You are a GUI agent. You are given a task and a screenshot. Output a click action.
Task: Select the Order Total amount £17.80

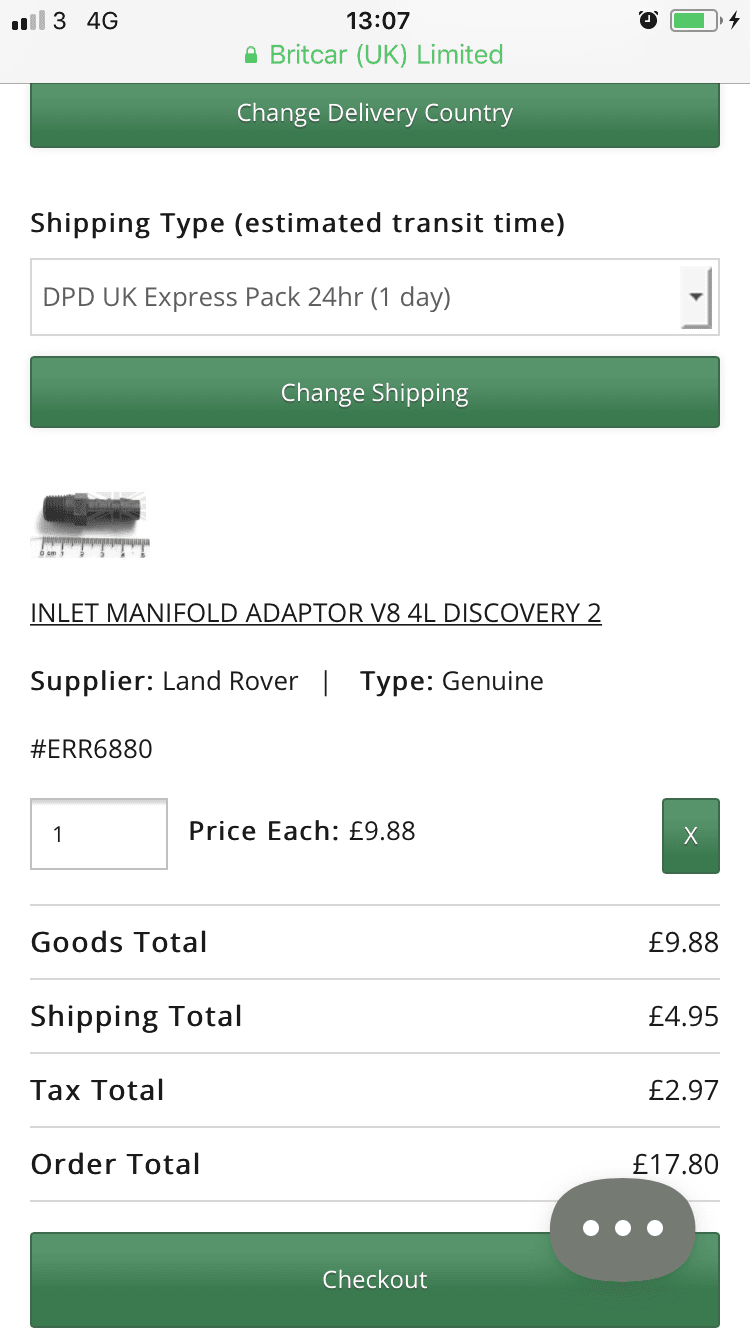coord(676,1164)
